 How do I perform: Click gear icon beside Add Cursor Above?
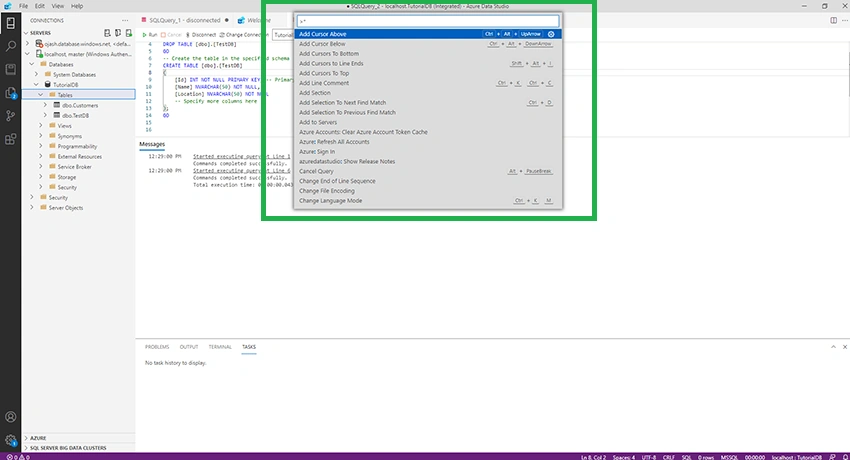[x=551, y=34]
